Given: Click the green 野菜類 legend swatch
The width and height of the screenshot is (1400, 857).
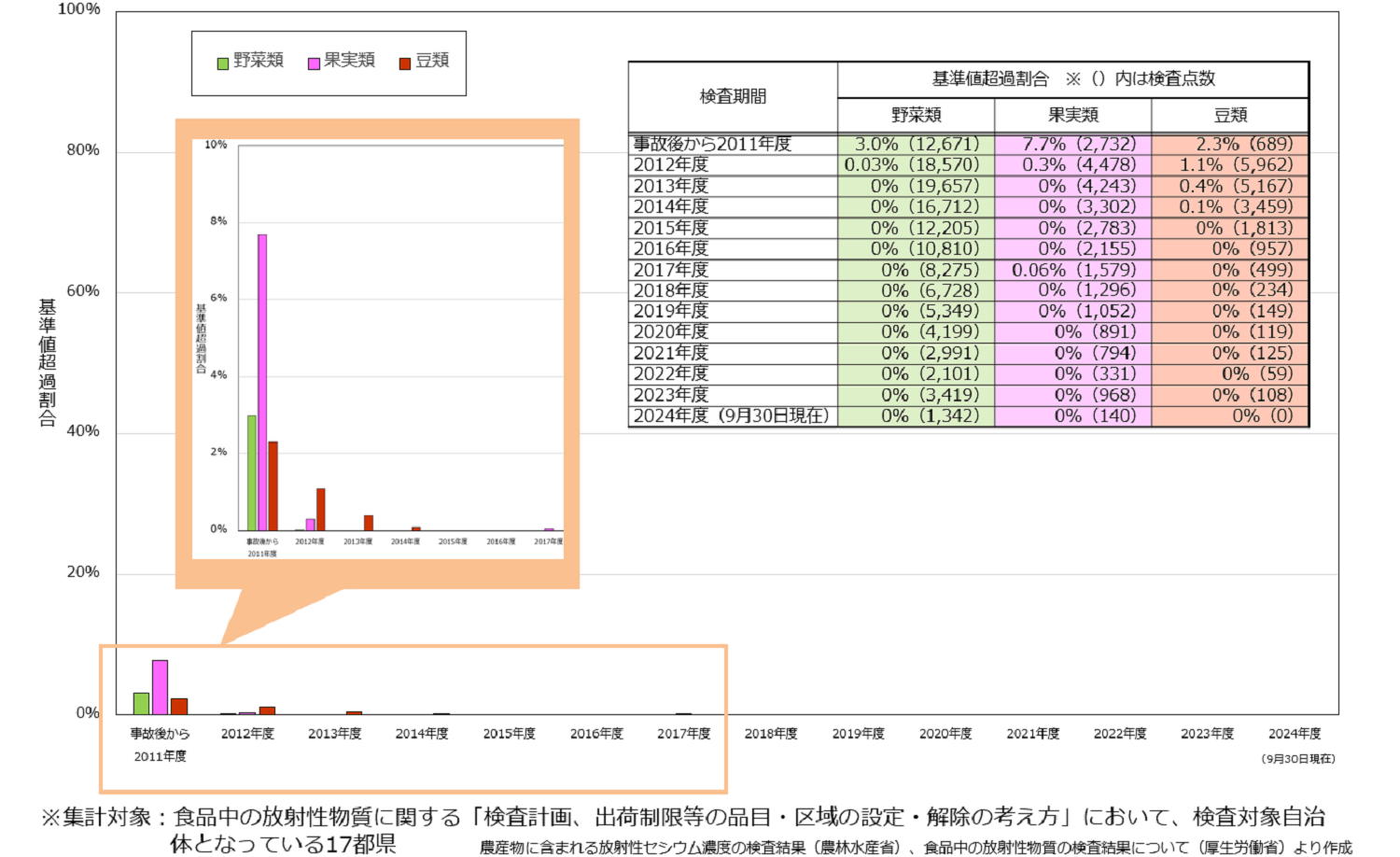Looking at the screenshot, I should [x=222, y=63].
